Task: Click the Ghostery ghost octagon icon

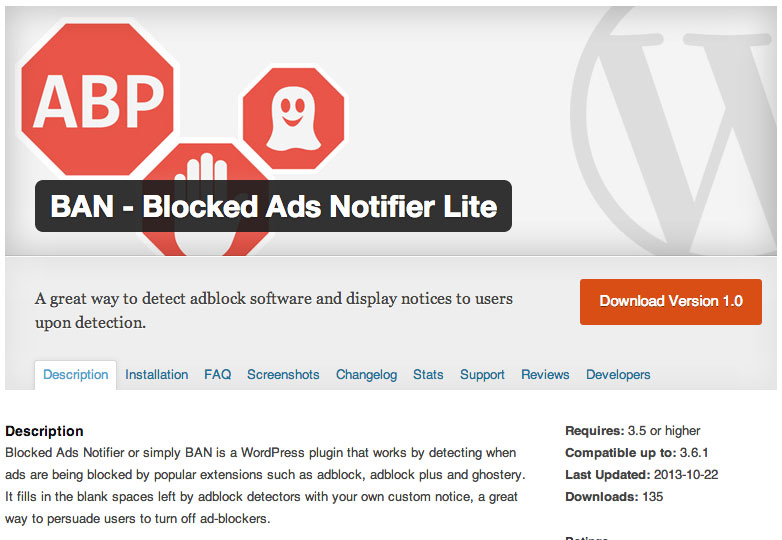Action: [293, 119]
